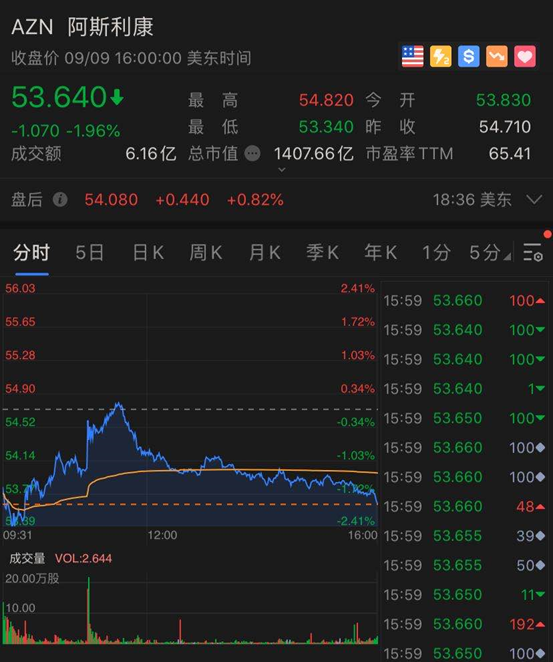Tap the after-hours price 54.080
Screen dimensions: 553x662
(111, 199)
